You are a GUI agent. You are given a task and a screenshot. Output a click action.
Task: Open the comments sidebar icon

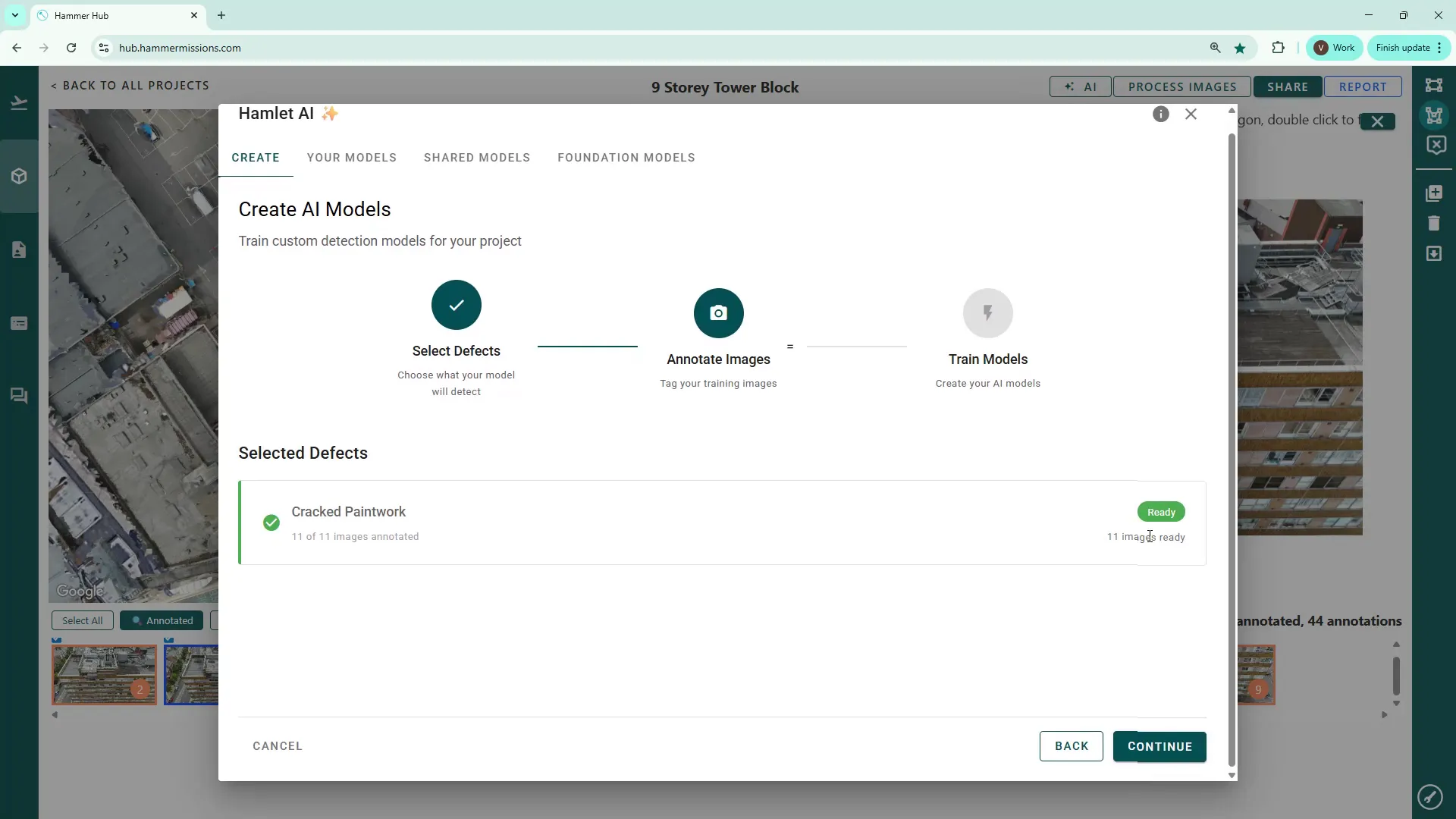pyautogui.click(x=19, y=396)
